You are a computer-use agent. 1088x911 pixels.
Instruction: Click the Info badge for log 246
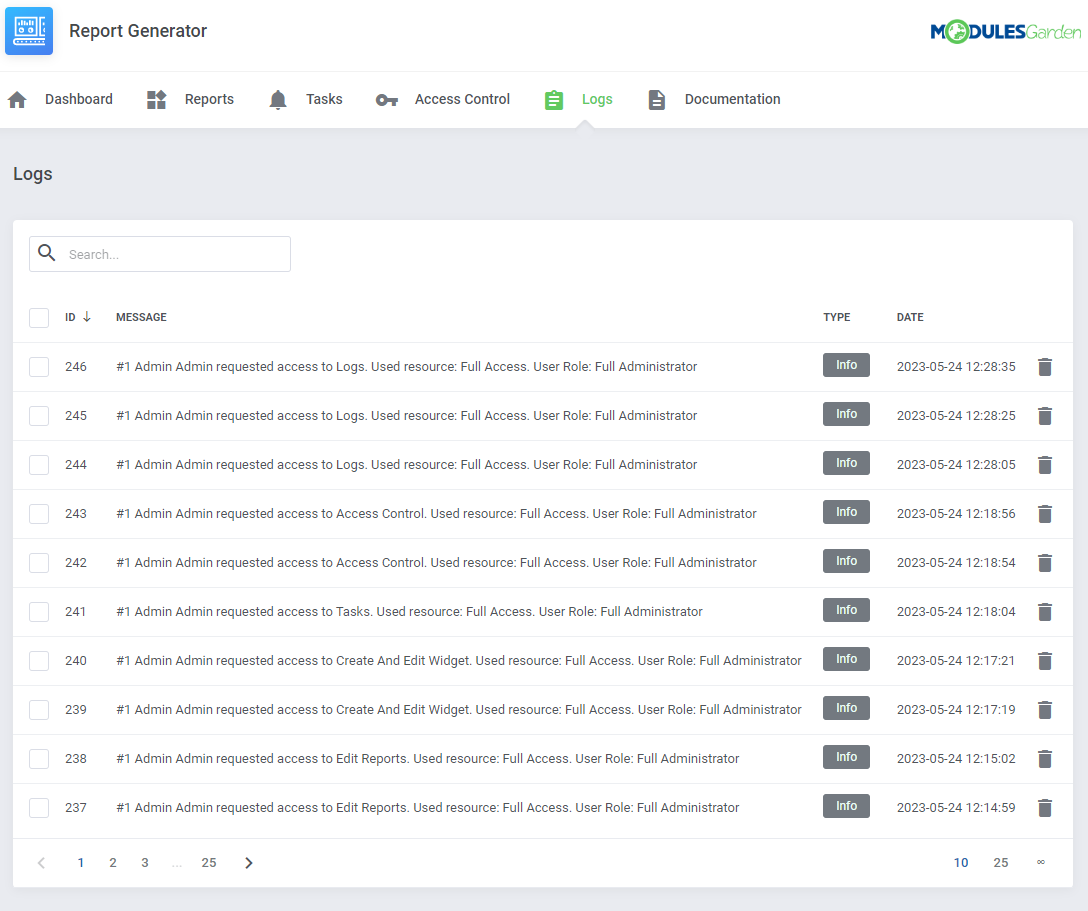tap(846, 365)
